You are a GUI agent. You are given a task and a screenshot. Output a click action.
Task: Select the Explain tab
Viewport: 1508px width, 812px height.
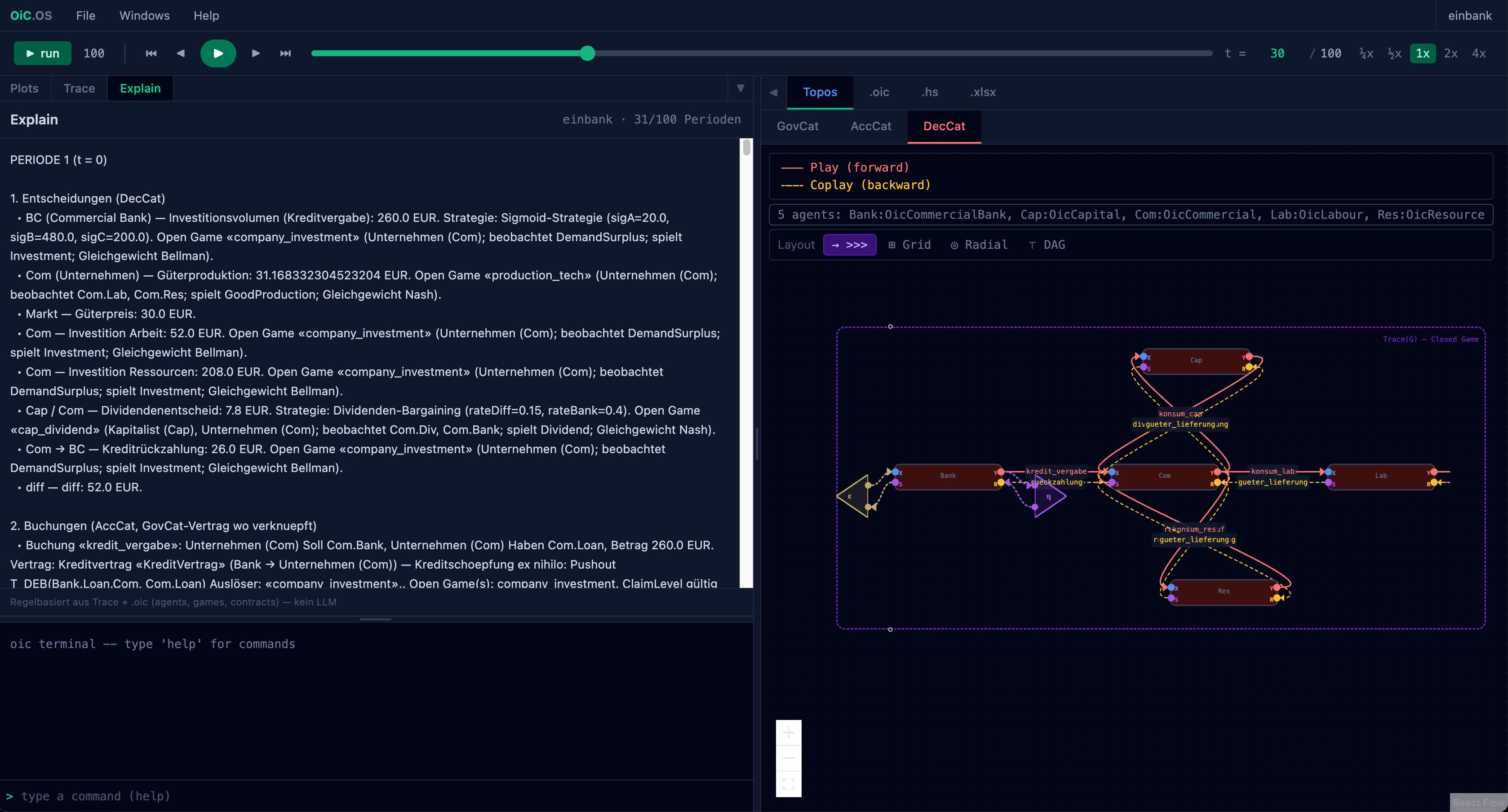click(140, 88)
